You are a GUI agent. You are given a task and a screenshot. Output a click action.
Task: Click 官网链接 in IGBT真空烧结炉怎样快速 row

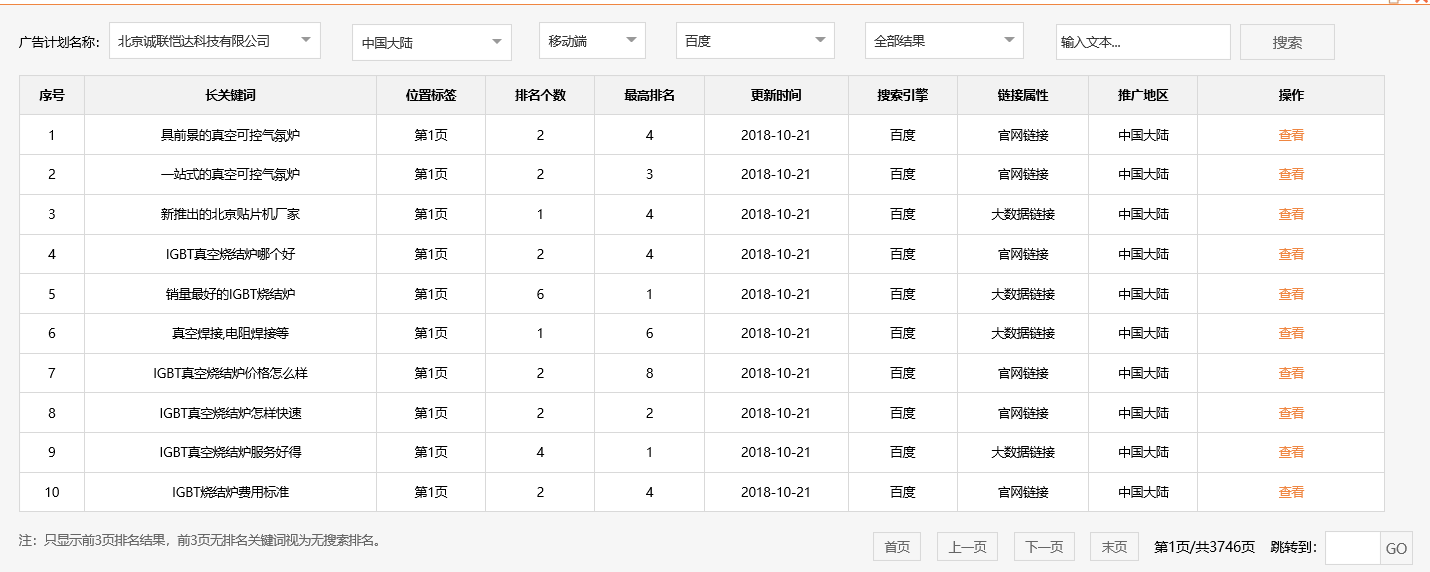coord(1023,413)
